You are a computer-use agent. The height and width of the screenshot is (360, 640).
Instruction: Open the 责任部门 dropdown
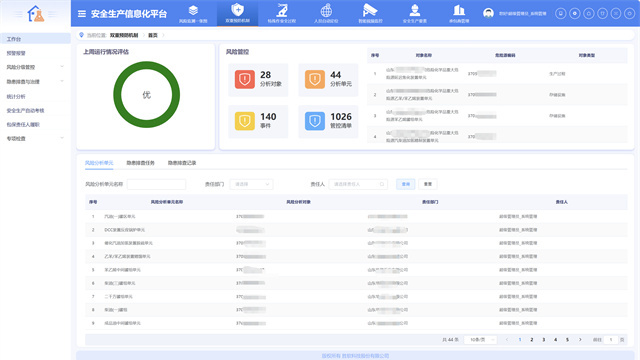251,184
